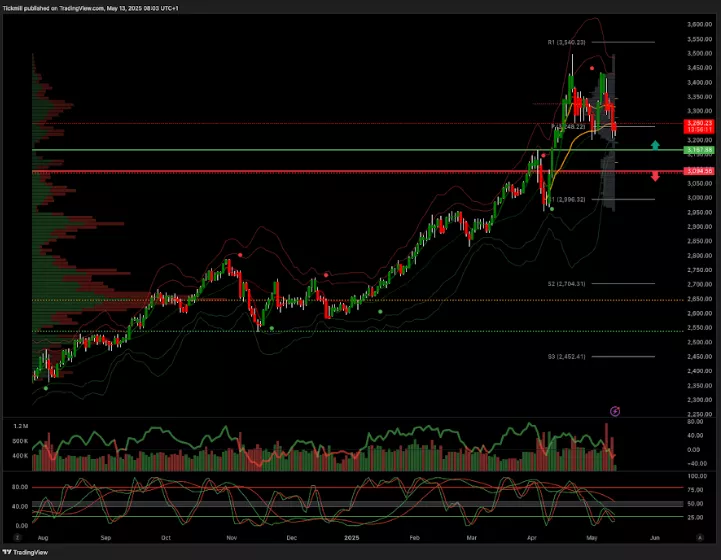The height and width of the screenshot is (560, 721).
Task: Select the red 3,094.56 price label
Action: 698,171
